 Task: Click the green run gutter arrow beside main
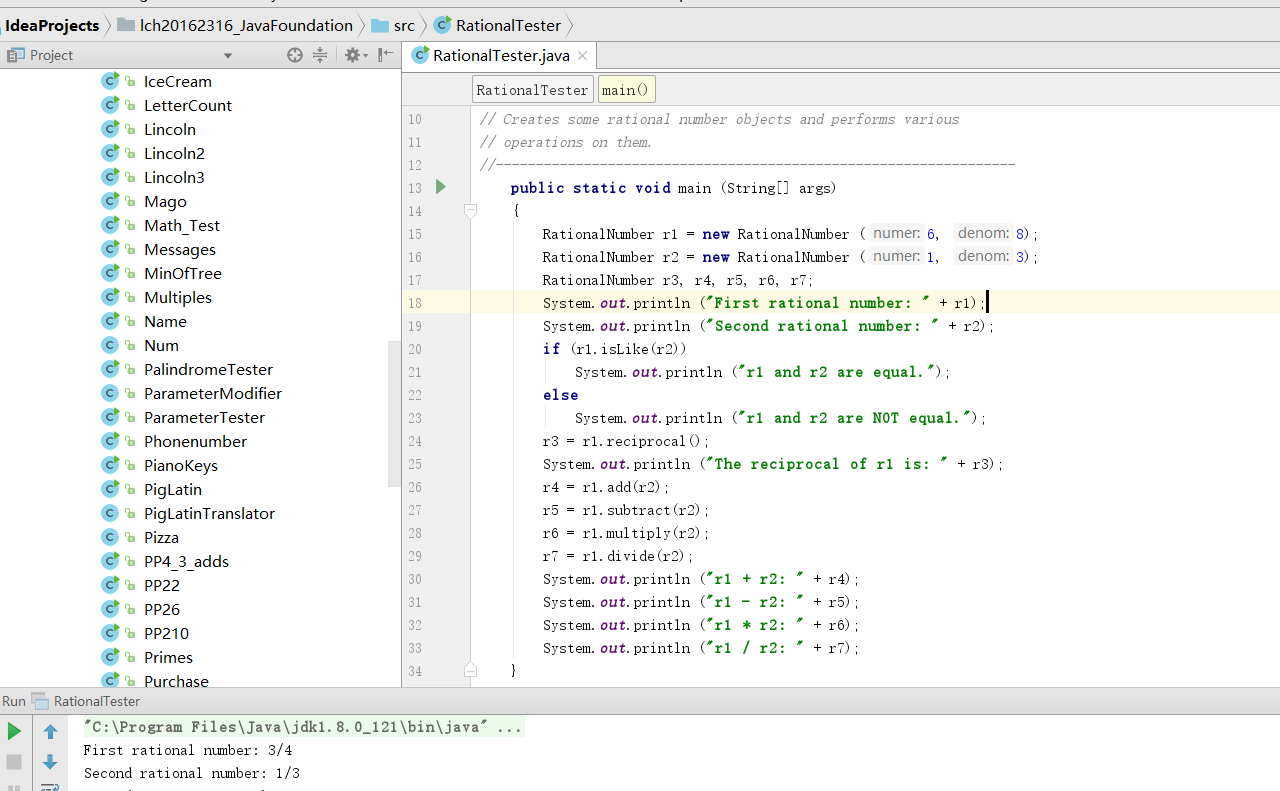click(441, 187)
